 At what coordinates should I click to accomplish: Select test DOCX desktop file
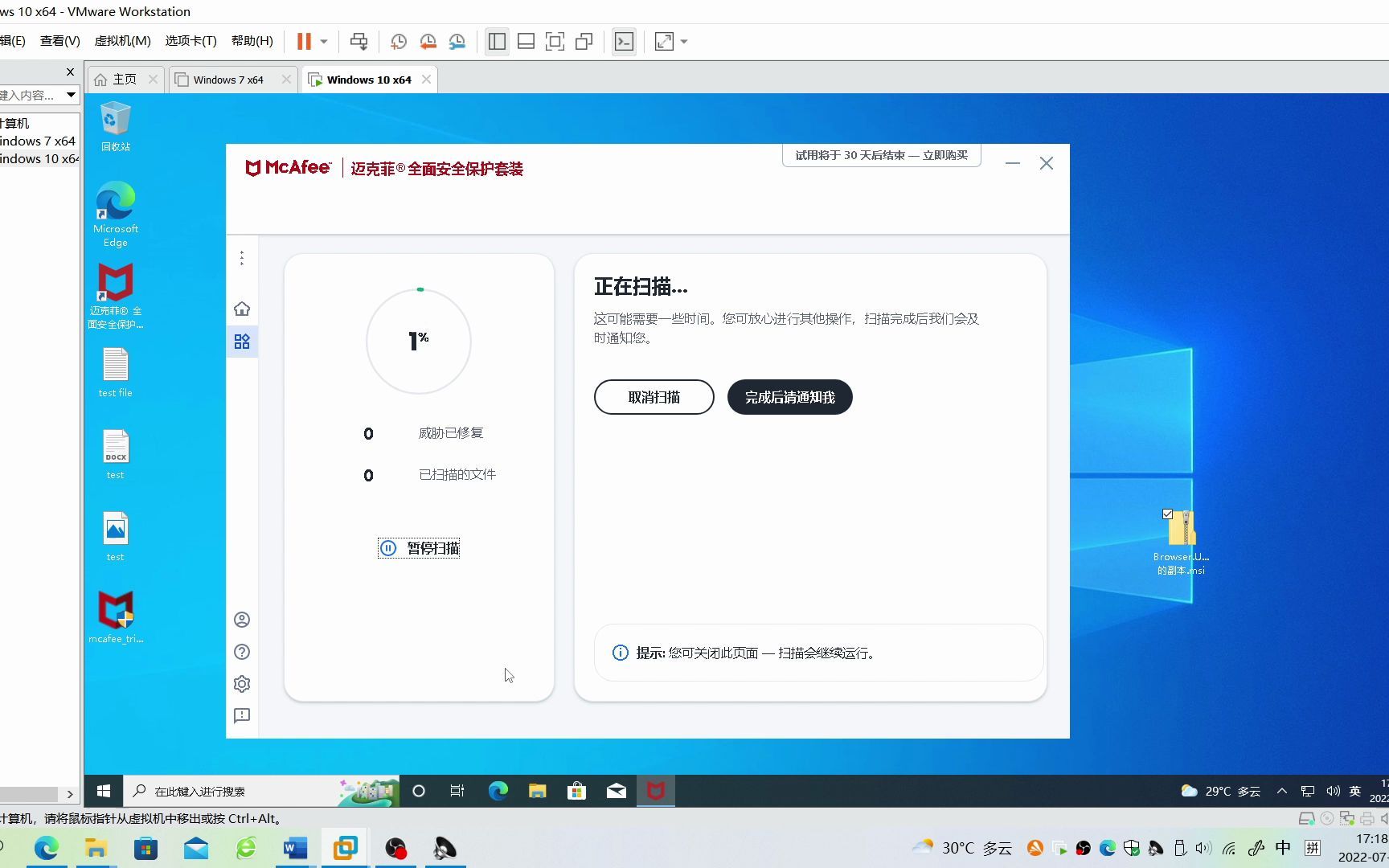[116, 454]
